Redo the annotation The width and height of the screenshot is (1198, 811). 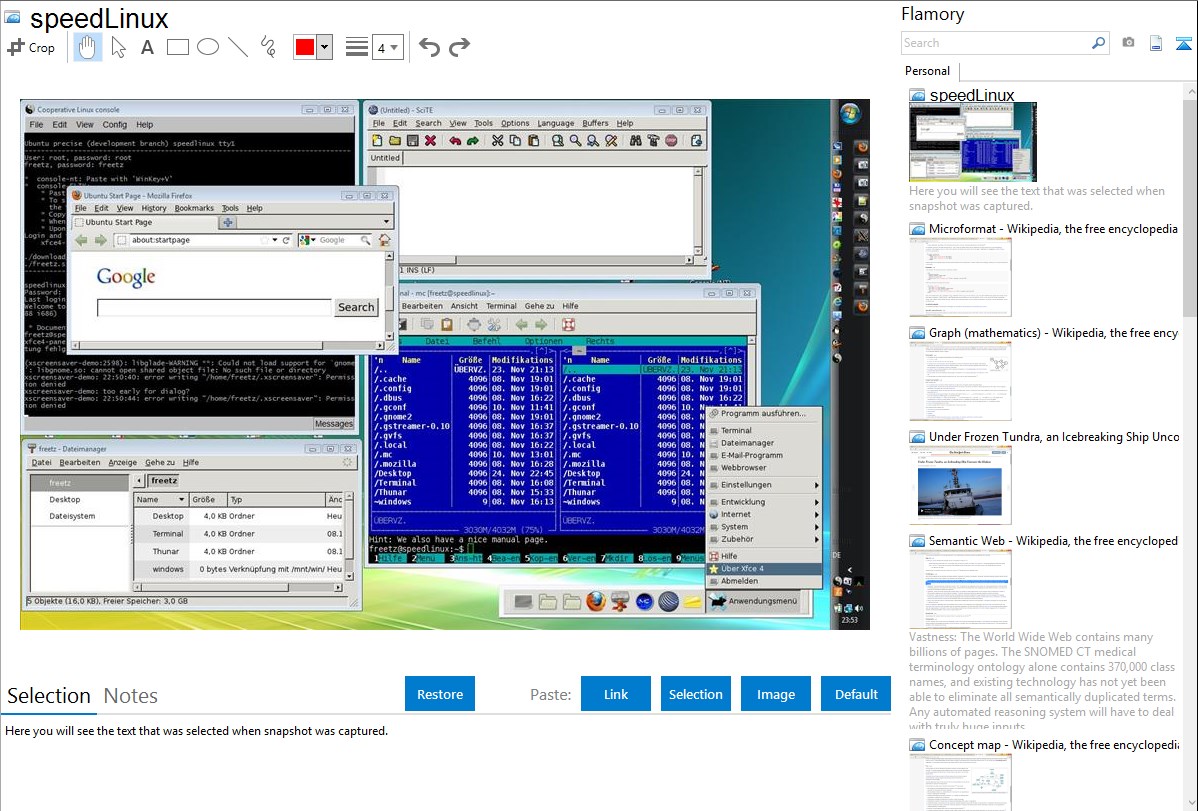[x=459, y=47]
